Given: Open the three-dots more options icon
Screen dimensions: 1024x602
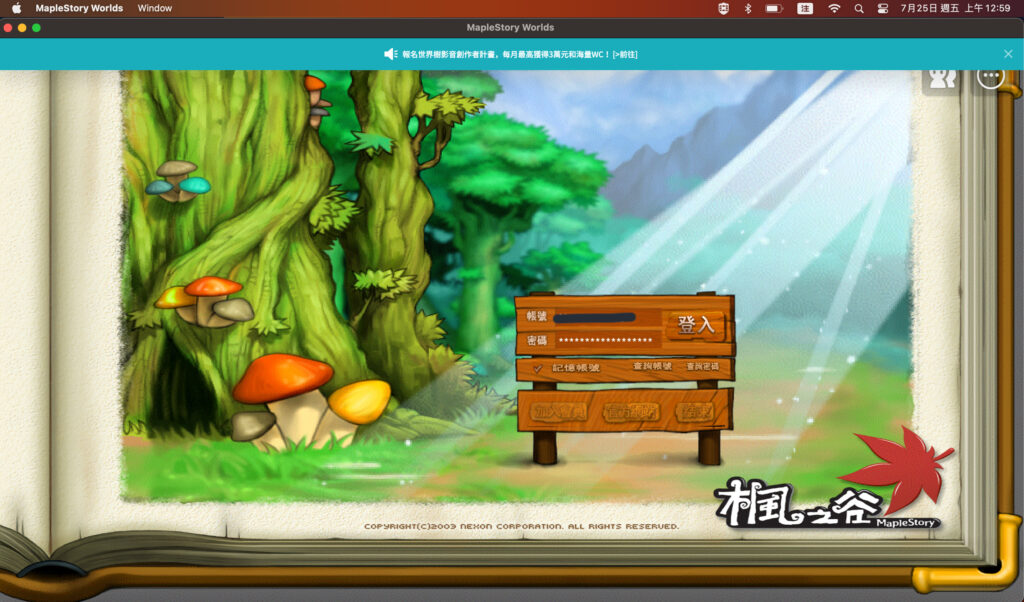Looking at the screenshot, I should click(990, 78).
